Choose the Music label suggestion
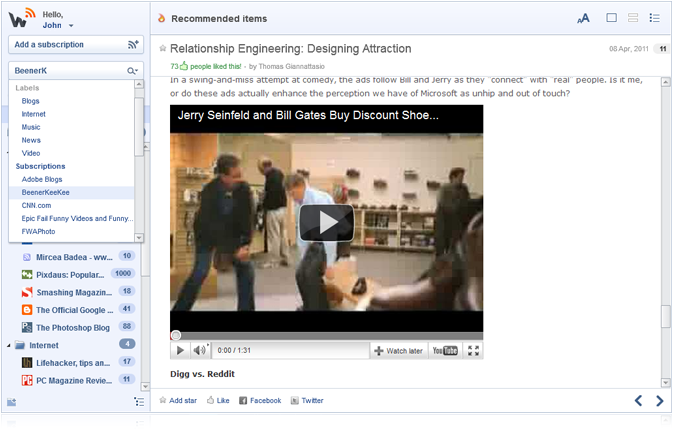The width and height of the screenshot is (673, 430). coord(31,127)
